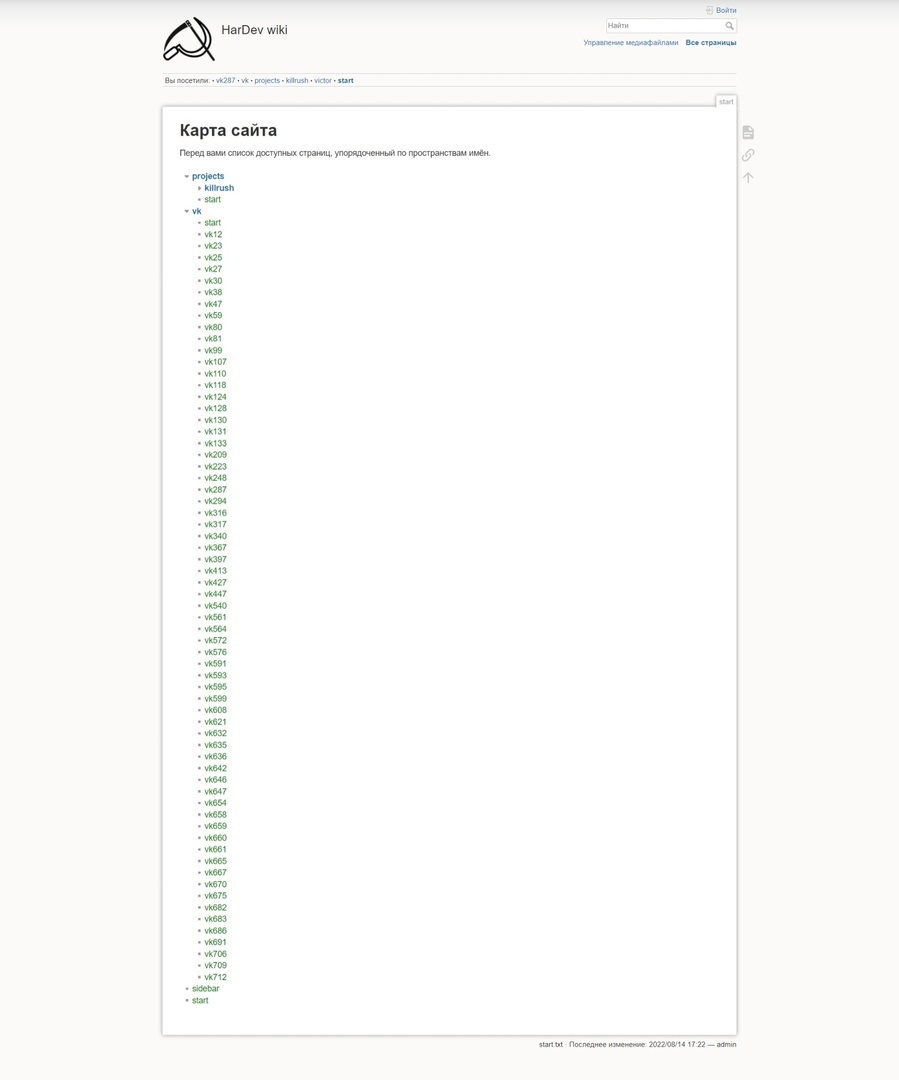
Task: Open the vk712 page in tree
Action: [x=215, y=977]
